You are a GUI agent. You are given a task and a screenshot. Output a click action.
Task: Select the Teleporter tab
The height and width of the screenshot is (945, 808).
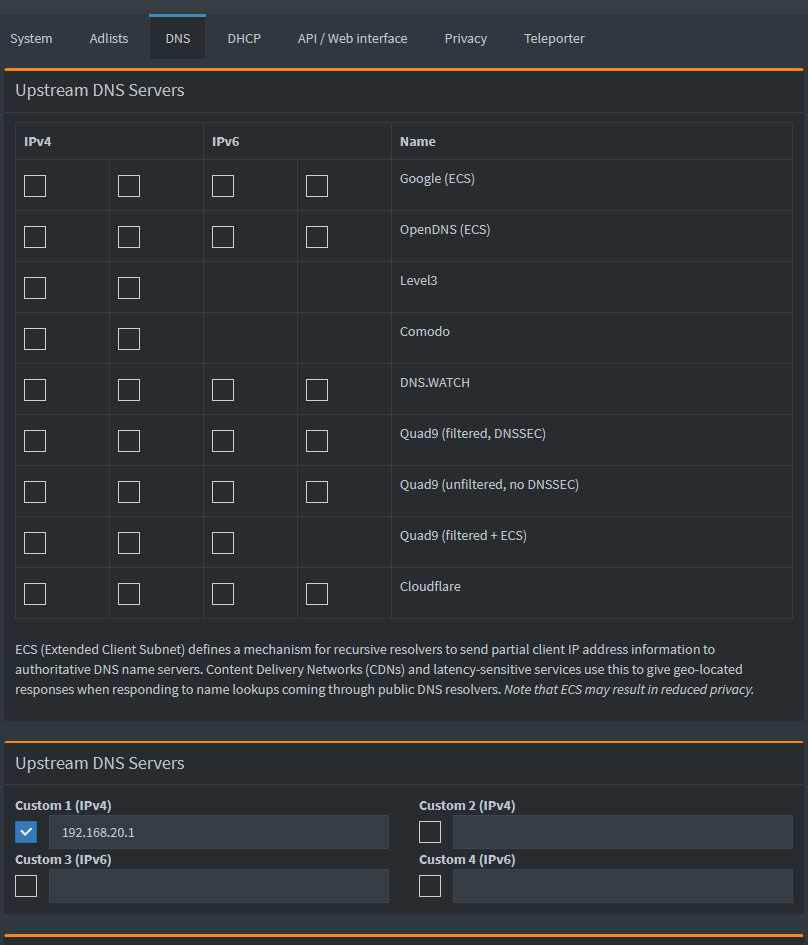point(554,39)
